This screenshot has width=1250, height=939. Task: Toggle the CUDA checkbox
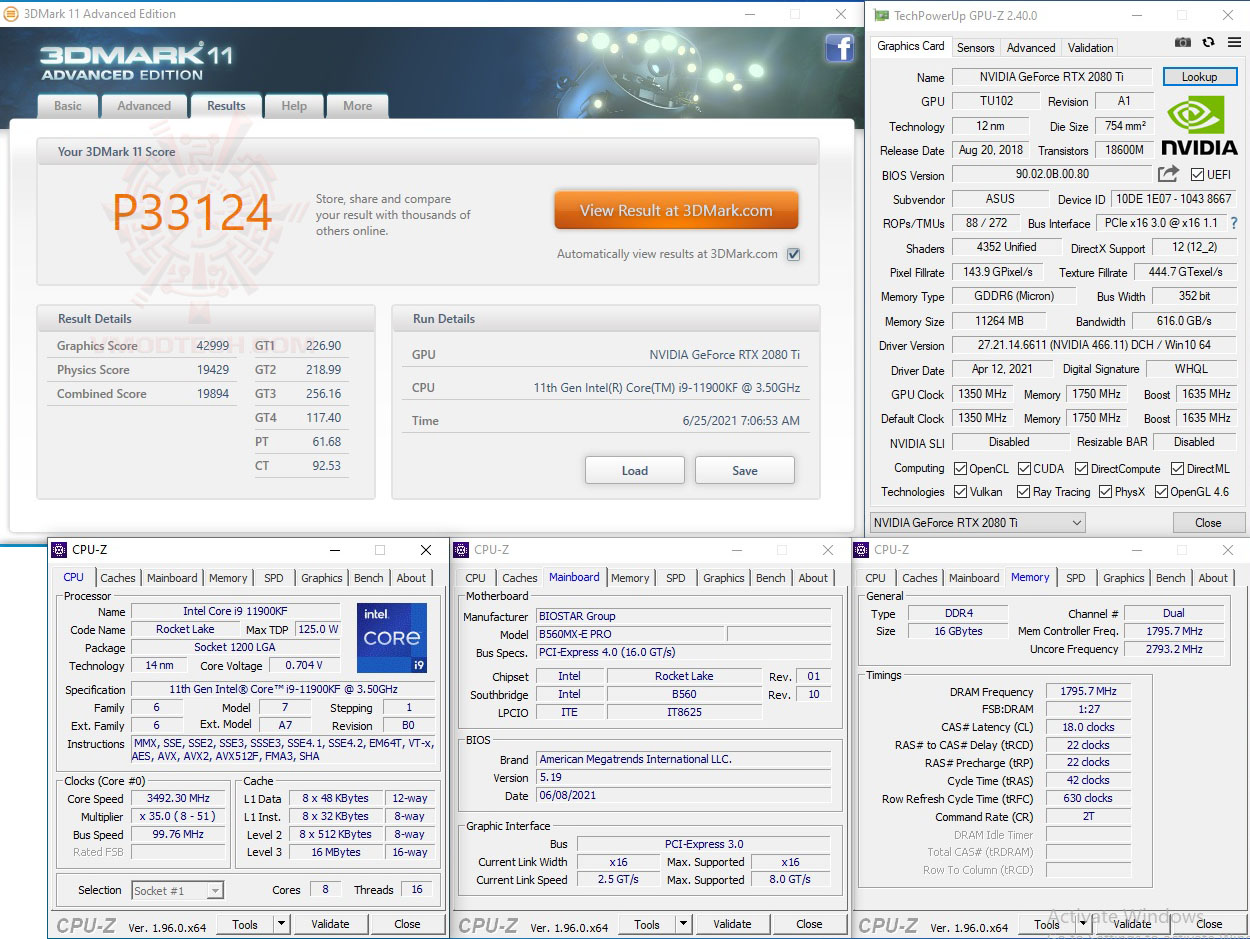pyautogui.click(x=1025, y=468)
